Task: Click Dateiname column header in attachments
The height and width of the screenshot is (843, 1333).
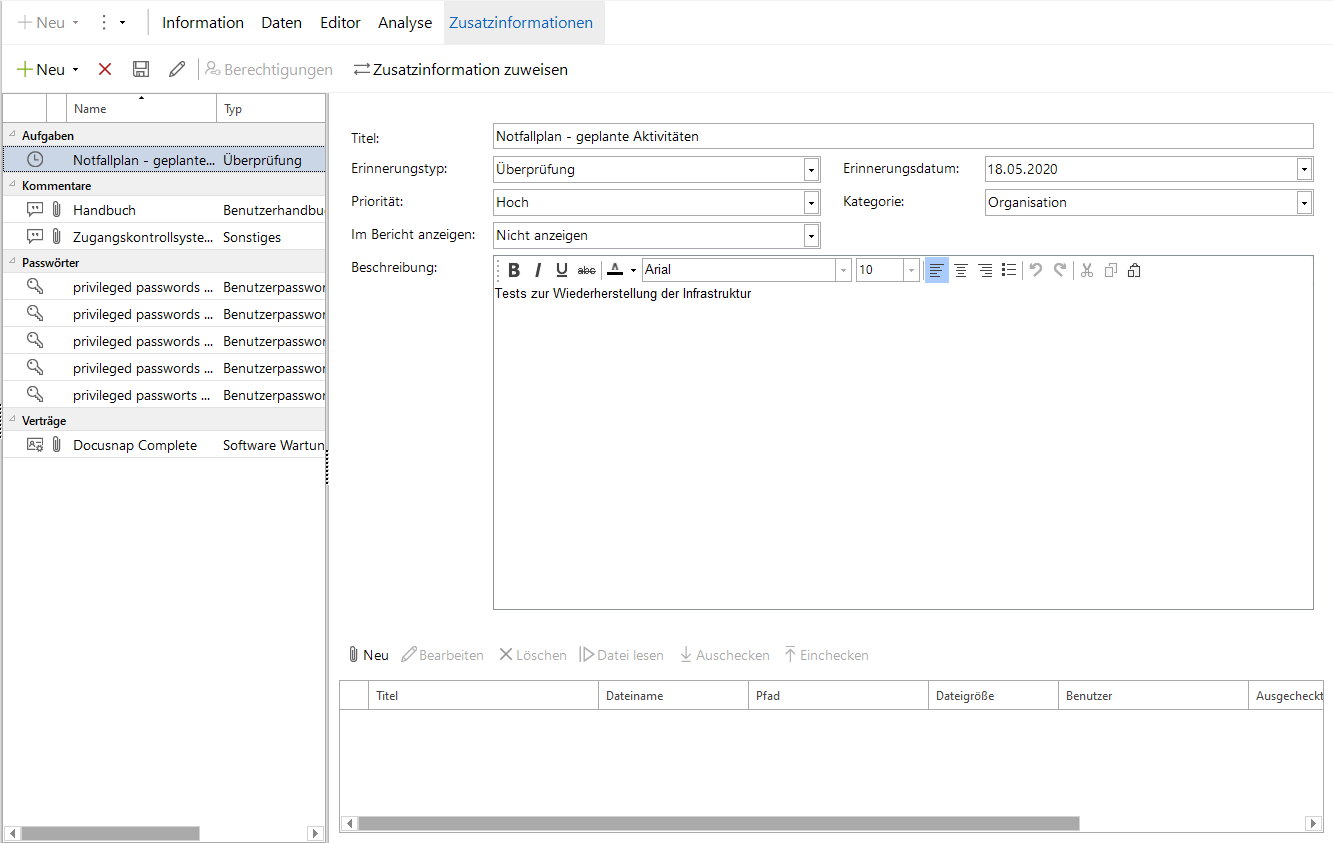Action: [x=673, y=695]
